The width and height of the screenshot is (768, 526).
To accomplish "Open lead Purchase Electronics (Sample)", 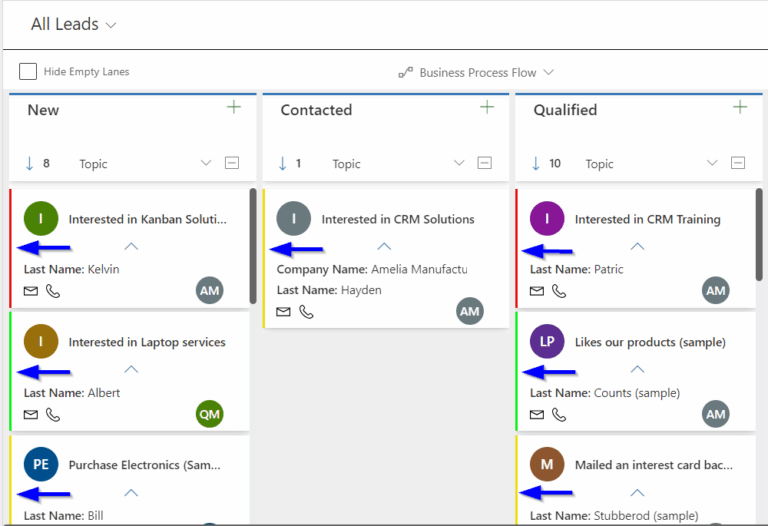I will pyautogui.click(x=144, y=465).
